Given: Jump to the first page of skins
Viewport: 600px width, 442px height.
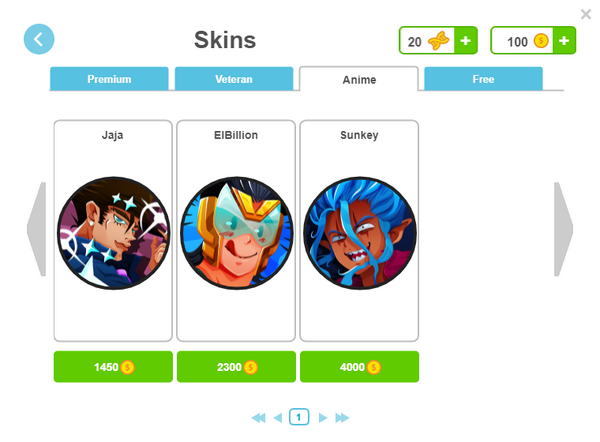Looking at the screenshot, I should click(x=258, y=418).
